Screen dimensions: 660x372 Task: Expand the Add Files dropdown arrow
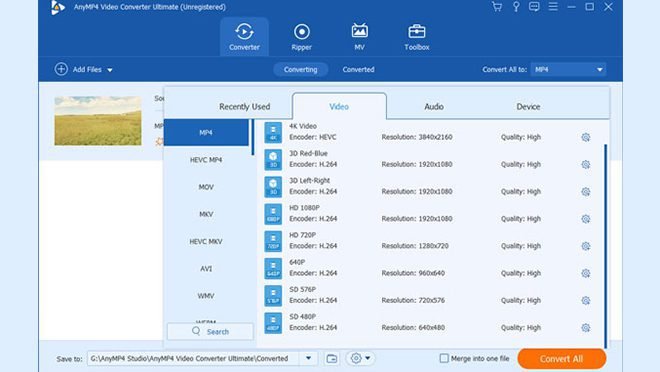tap(109, 70)
